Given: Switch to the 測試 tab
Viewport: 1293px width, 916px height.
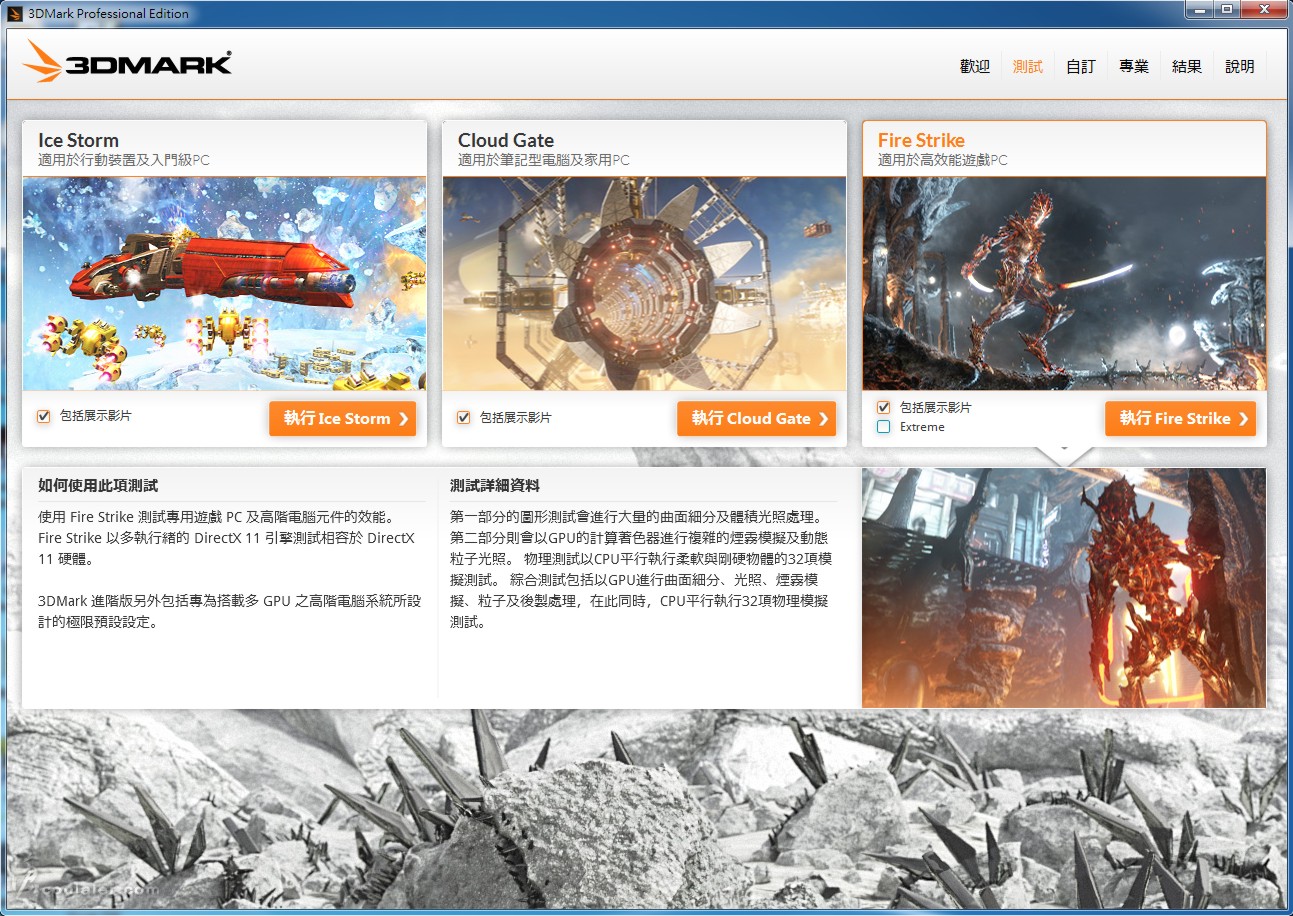Looking at the screenshot, I should pos(1028,66).
